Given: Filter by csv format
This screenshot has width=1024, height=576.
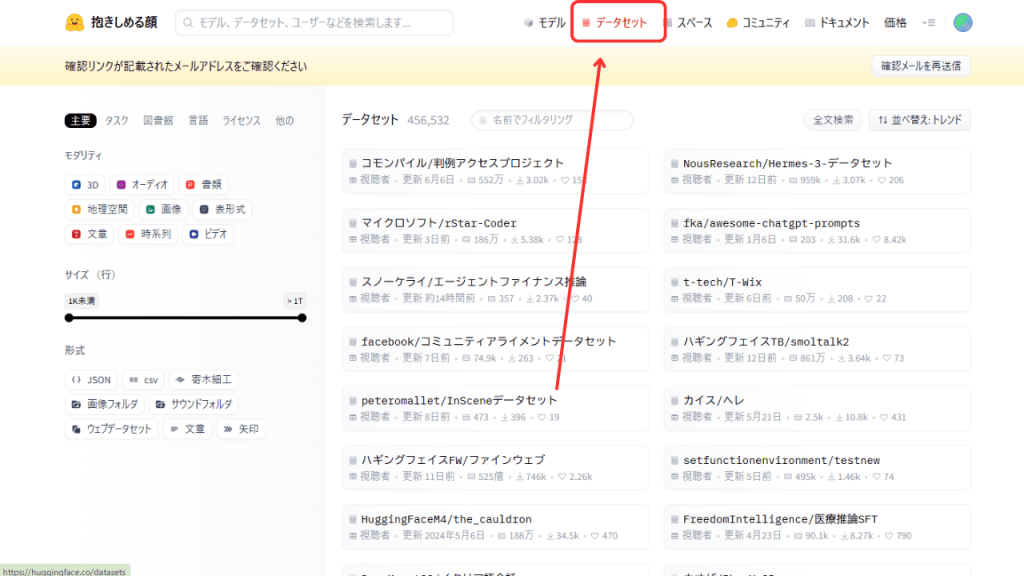Looking at the screenshot, I should pos(144,380).
